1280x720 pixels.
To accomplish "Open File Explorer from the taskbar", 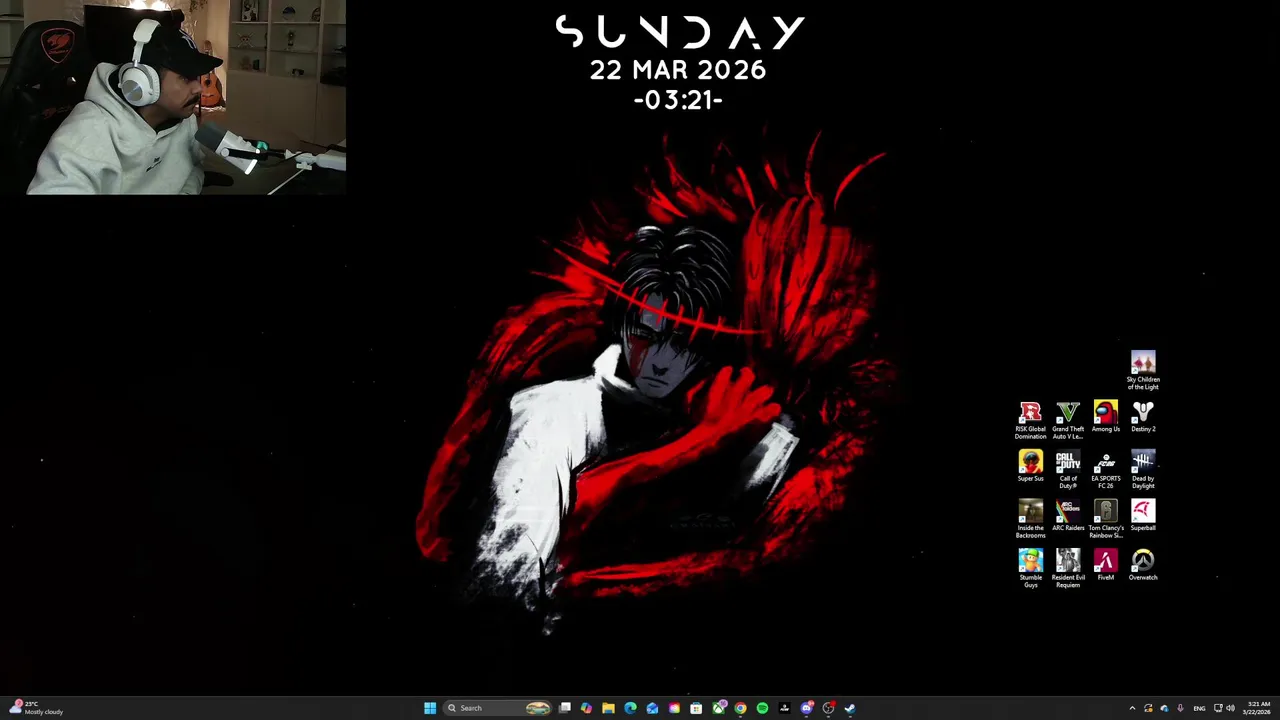I will 608,708.
